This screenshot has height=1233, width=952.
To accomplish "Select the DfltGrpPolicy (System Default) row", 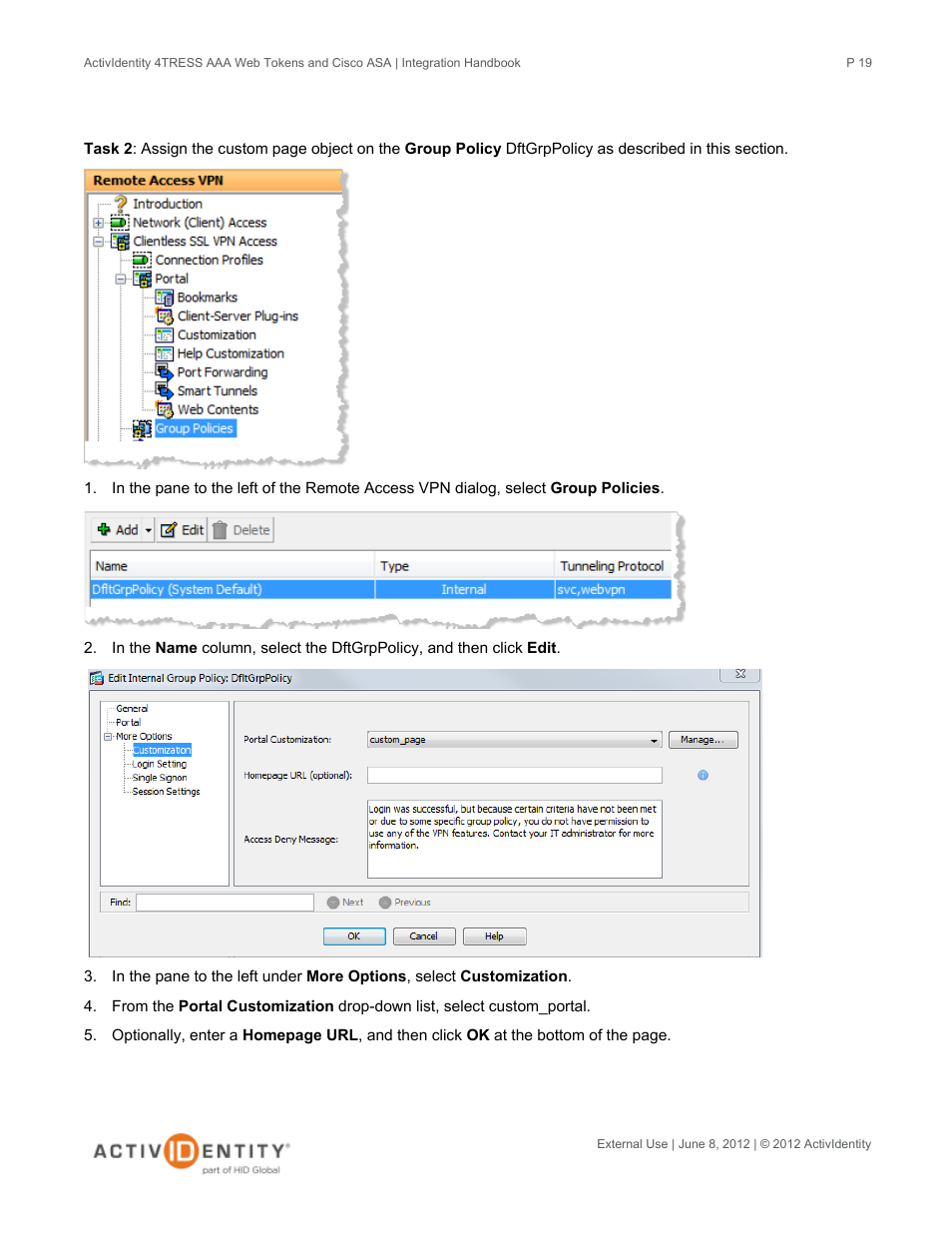I will coord(380,590).
